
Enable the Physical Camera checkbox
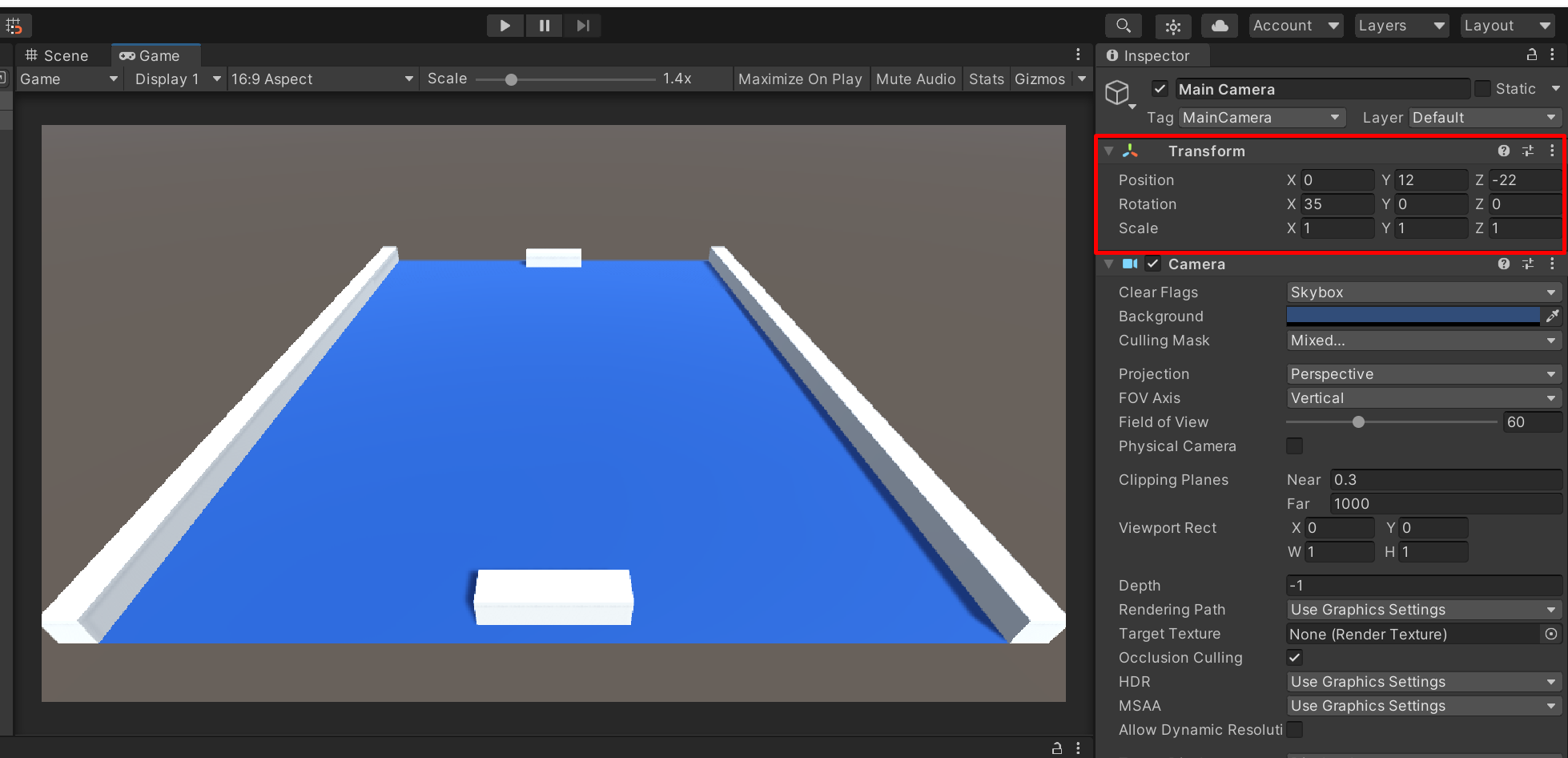[x=1294, y=446]
